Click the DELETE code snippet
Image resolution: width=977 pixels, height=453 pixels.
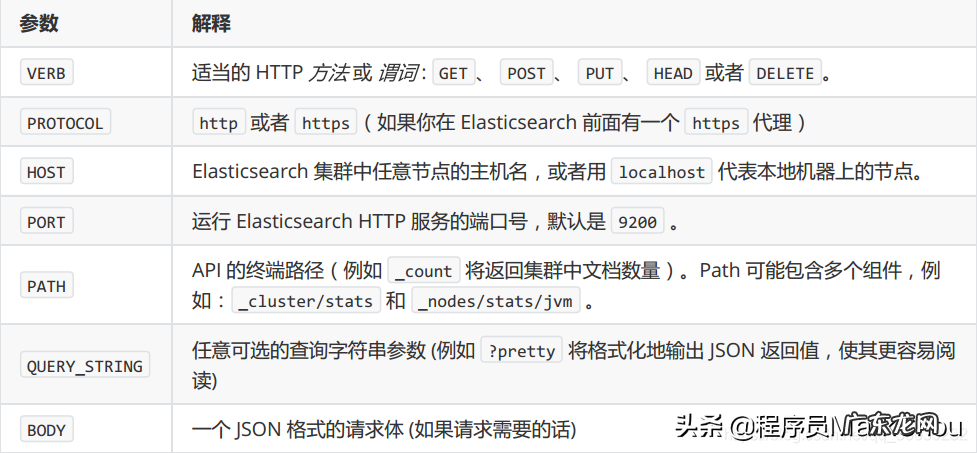pos(786,73)
